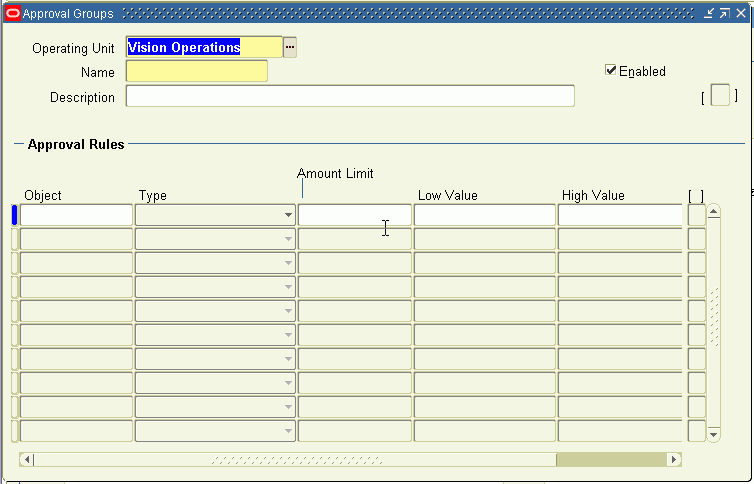This screenshot has width=754, height=484.
Task: Click the Name field
Action: (x=197, y=71)
